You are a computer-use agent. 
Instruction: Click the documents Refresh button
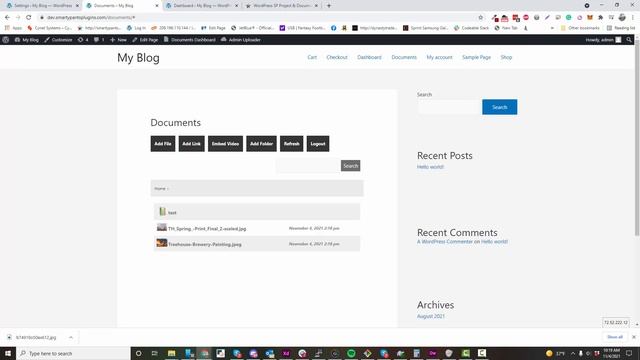pyautogui.click(x=291, y=144)
